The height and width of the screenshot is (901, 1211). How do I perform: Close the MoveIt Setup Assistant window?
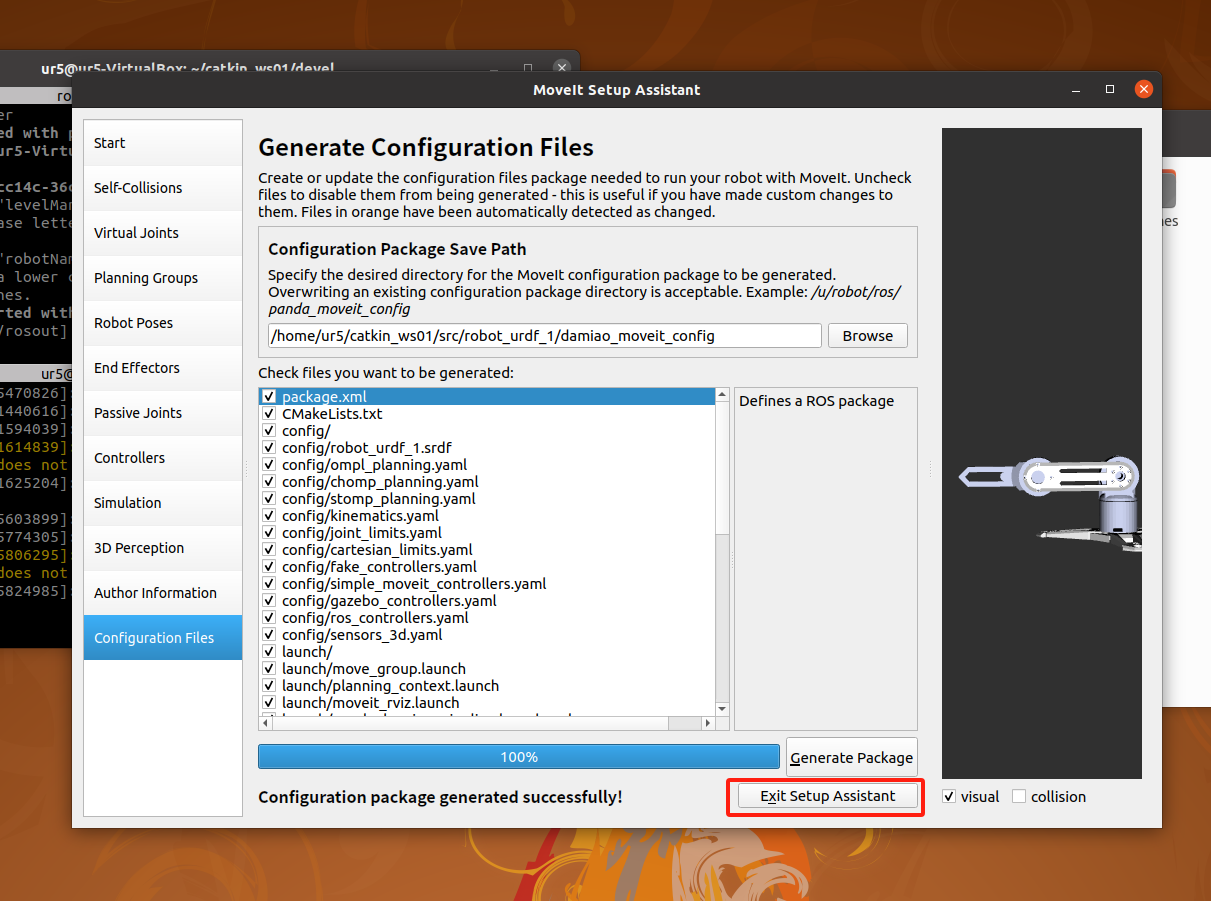coord(1144,90)
